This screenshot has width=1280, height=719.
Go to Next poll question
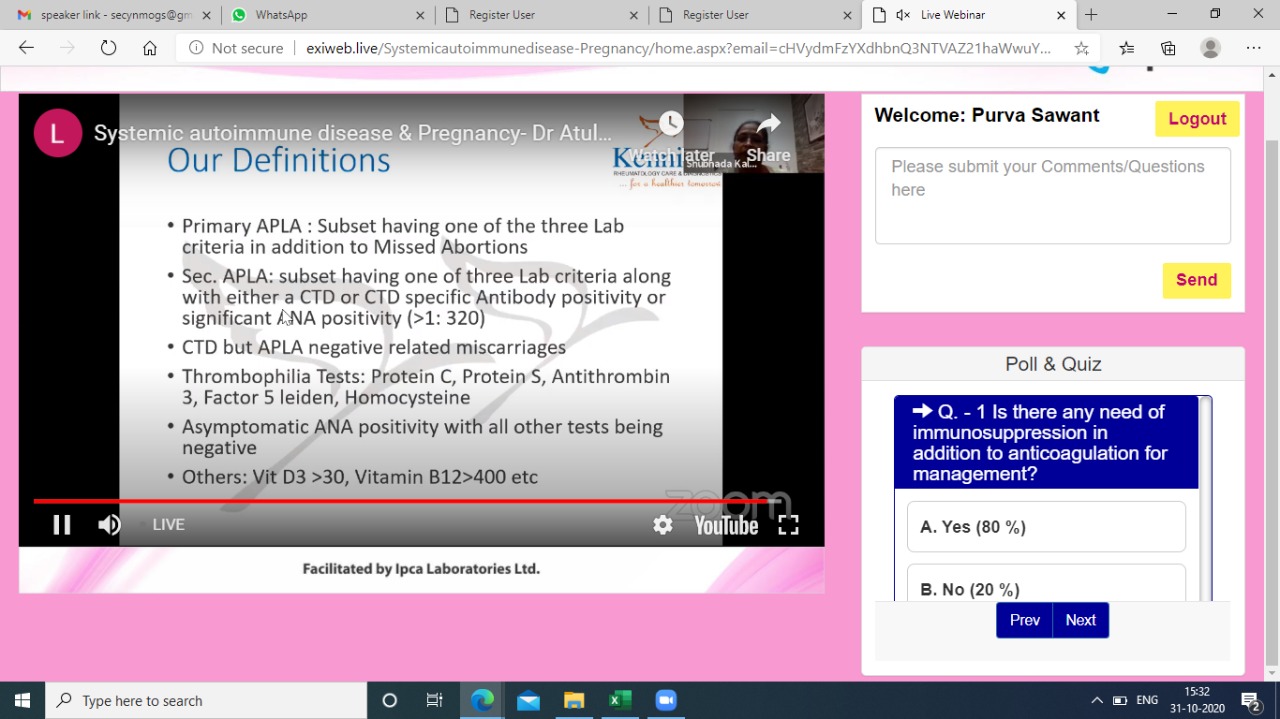(x=1080, y=620)
